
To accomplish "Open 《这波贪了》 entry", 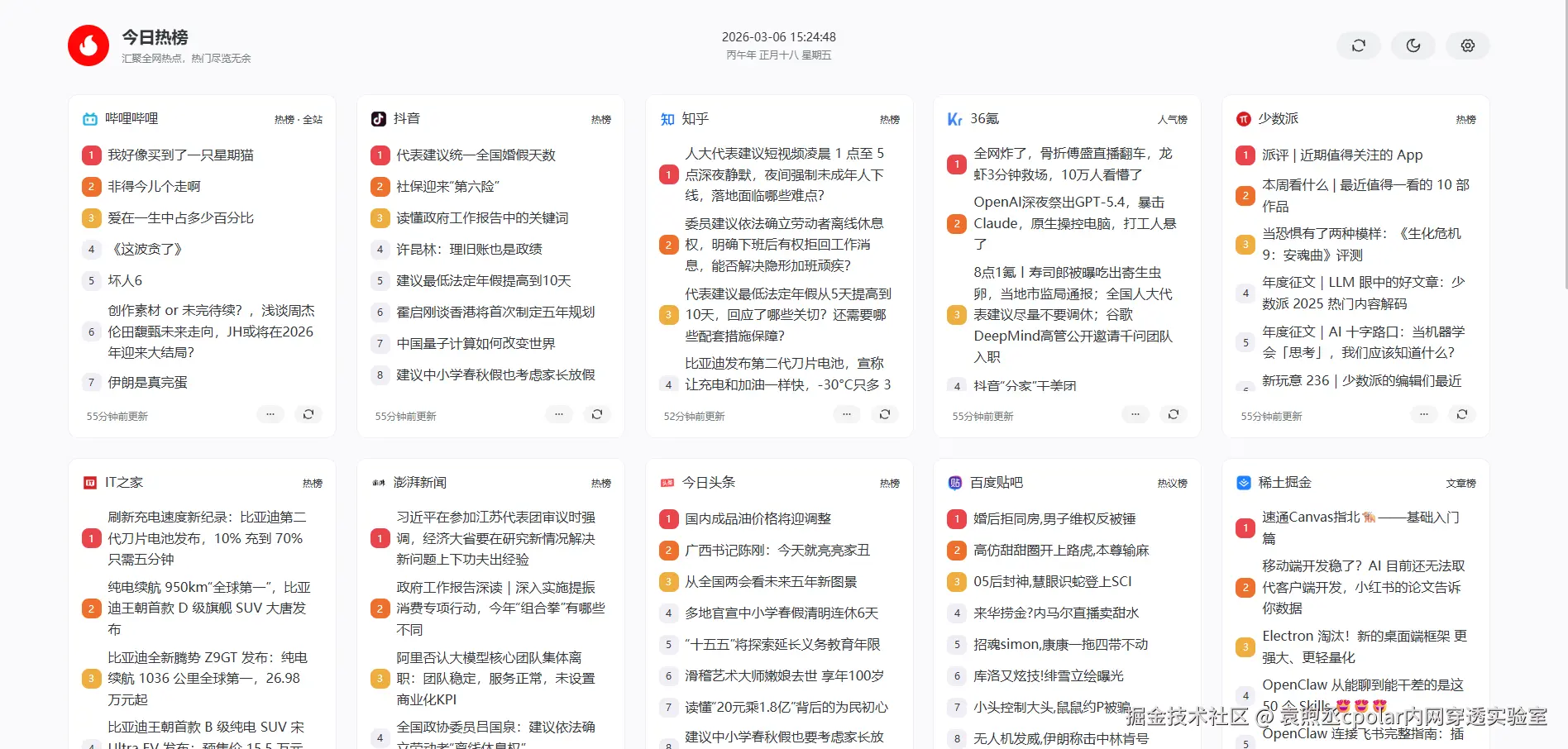I will pyautogui.click(x=146, y=250).
